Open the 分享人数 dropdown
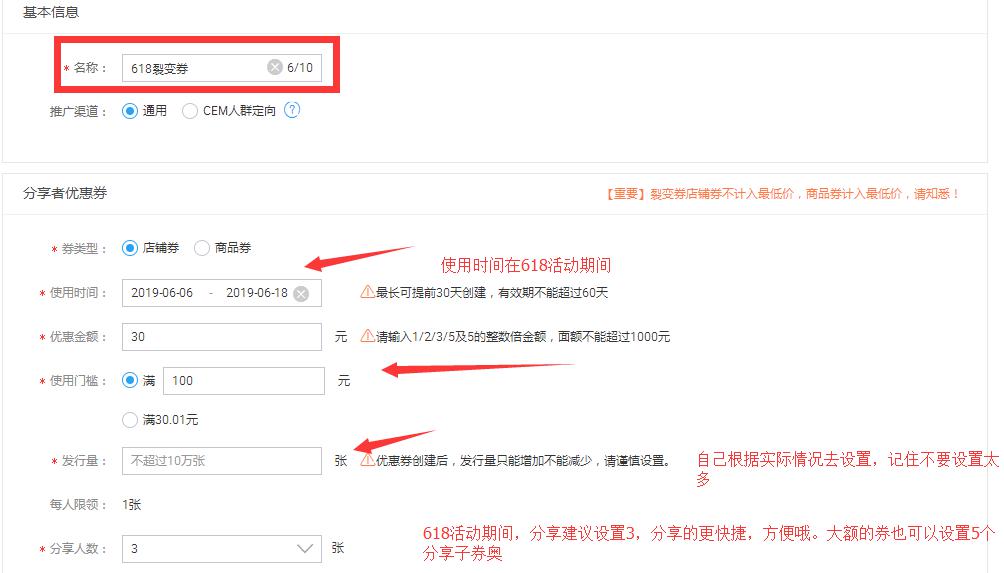Screen dimensions: 1004x573 (222, 549)
